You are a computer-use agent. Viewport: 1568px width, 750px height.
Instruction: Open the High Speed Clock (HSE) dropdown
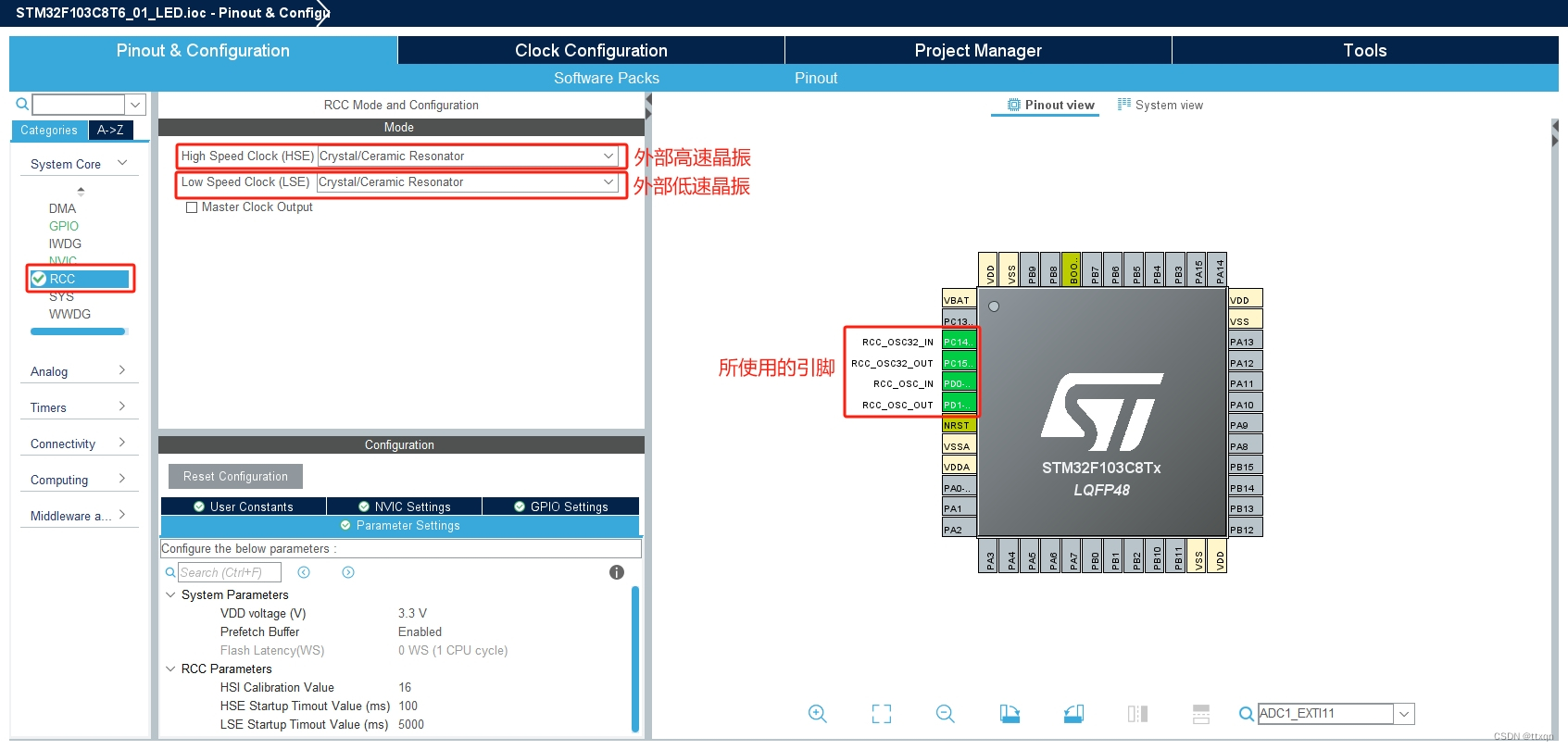click(x=608, y=156)
